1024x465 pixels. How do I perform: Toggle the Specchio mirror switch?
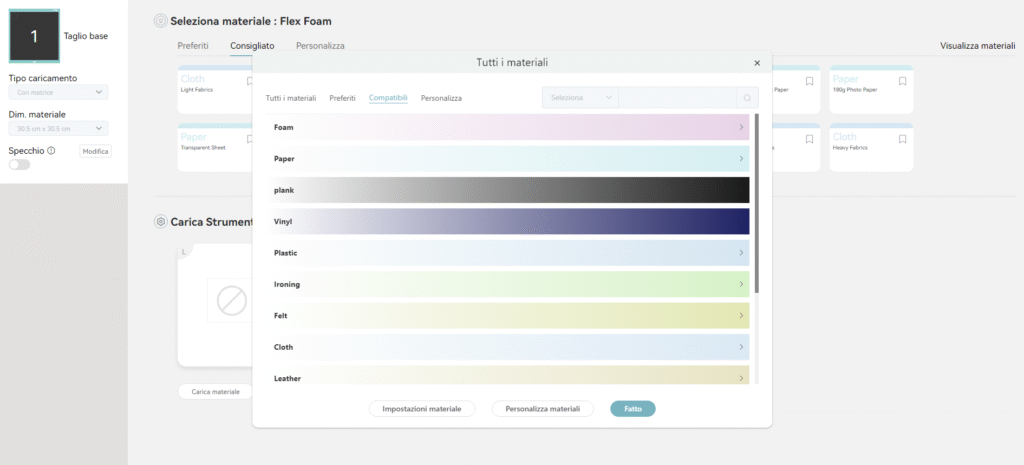(19, 165)
